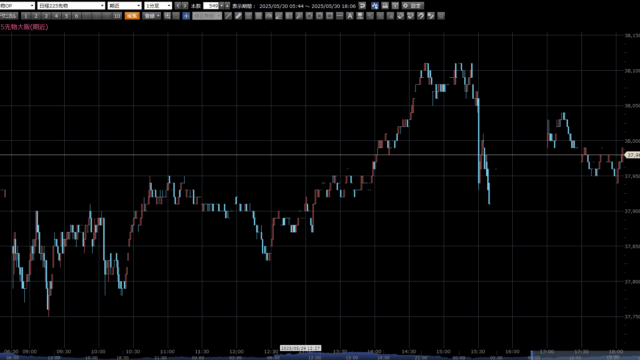Select the trend line drawing tool
Screen dimensions: 640x360
(x=228, y=16)
